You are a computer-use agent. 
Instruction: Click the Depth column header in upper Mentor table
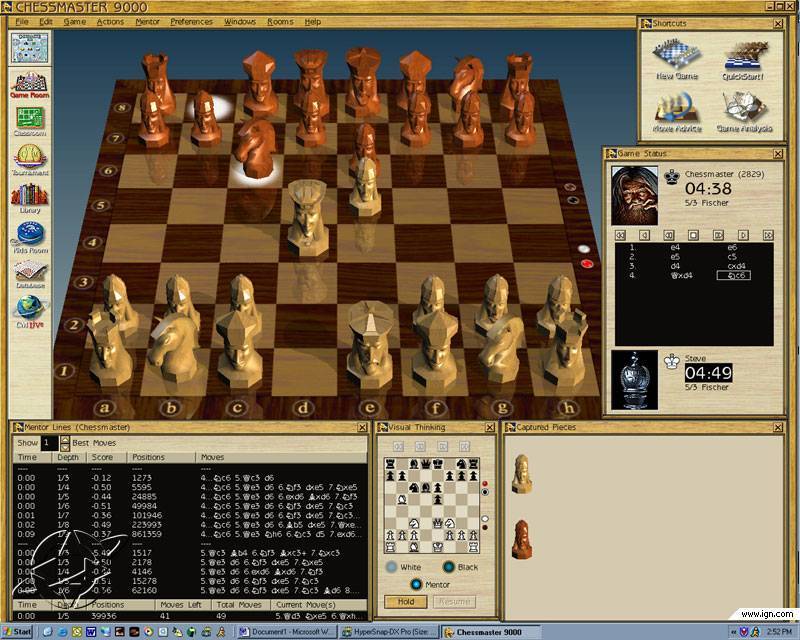[x=68, y=457]
